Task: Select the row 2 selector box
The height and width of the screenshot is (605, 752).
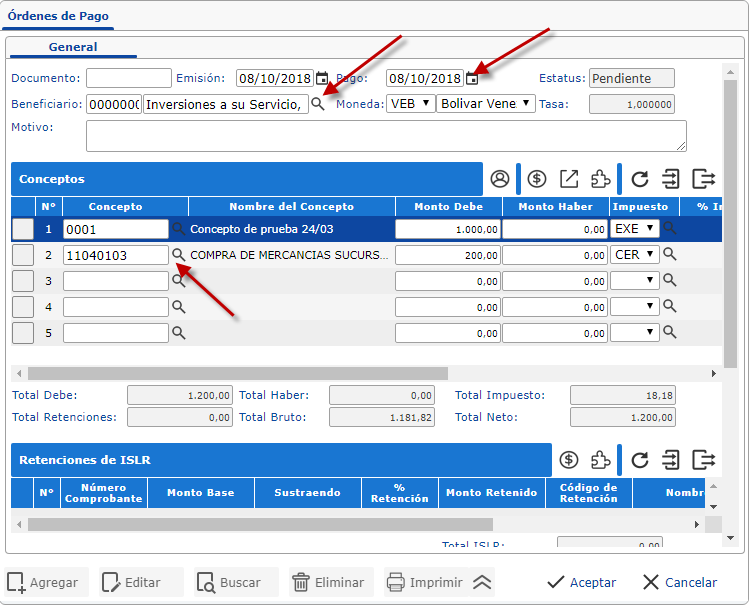Action: (22, 255)
